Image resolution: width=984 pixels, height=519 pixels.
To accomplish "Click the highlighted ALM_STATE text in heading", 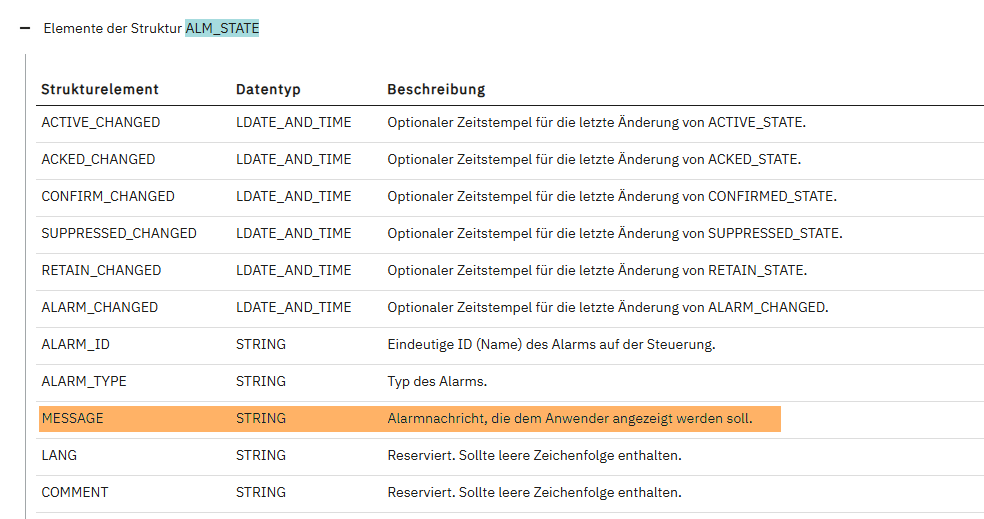I will [x=222, y=29].
